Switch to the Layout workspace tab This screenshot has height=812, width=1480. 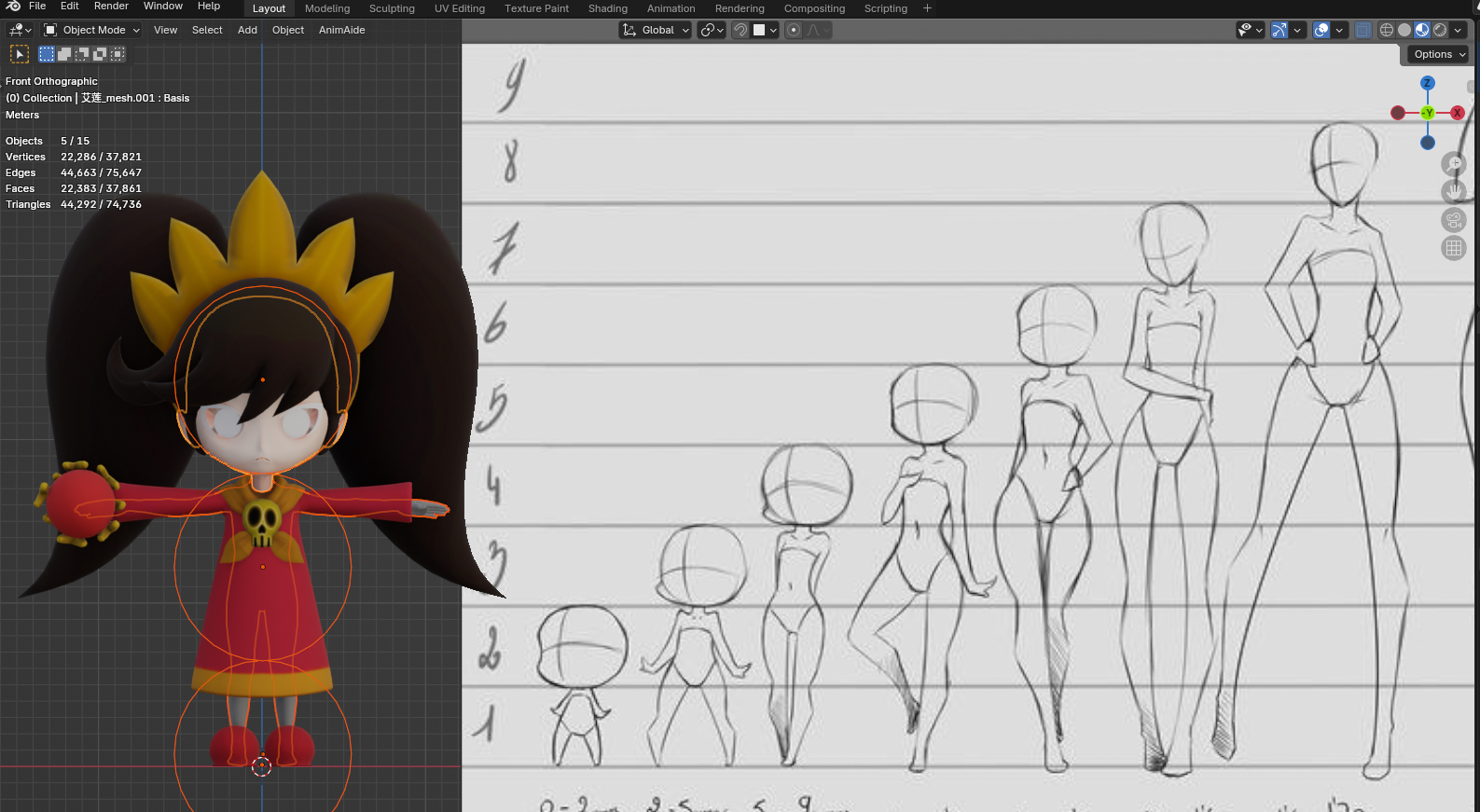pyautogui.click(x=269, y=8)
